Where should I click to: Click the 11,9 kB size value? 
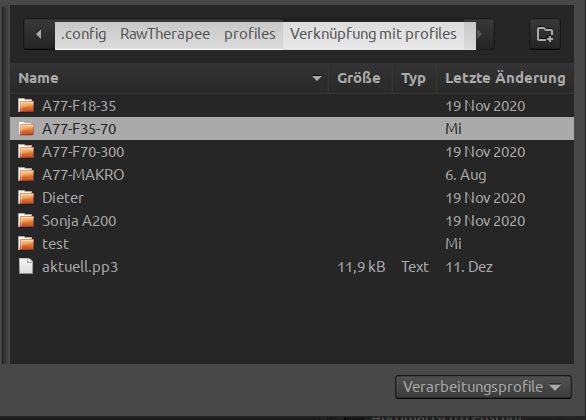tap(361, 267)
